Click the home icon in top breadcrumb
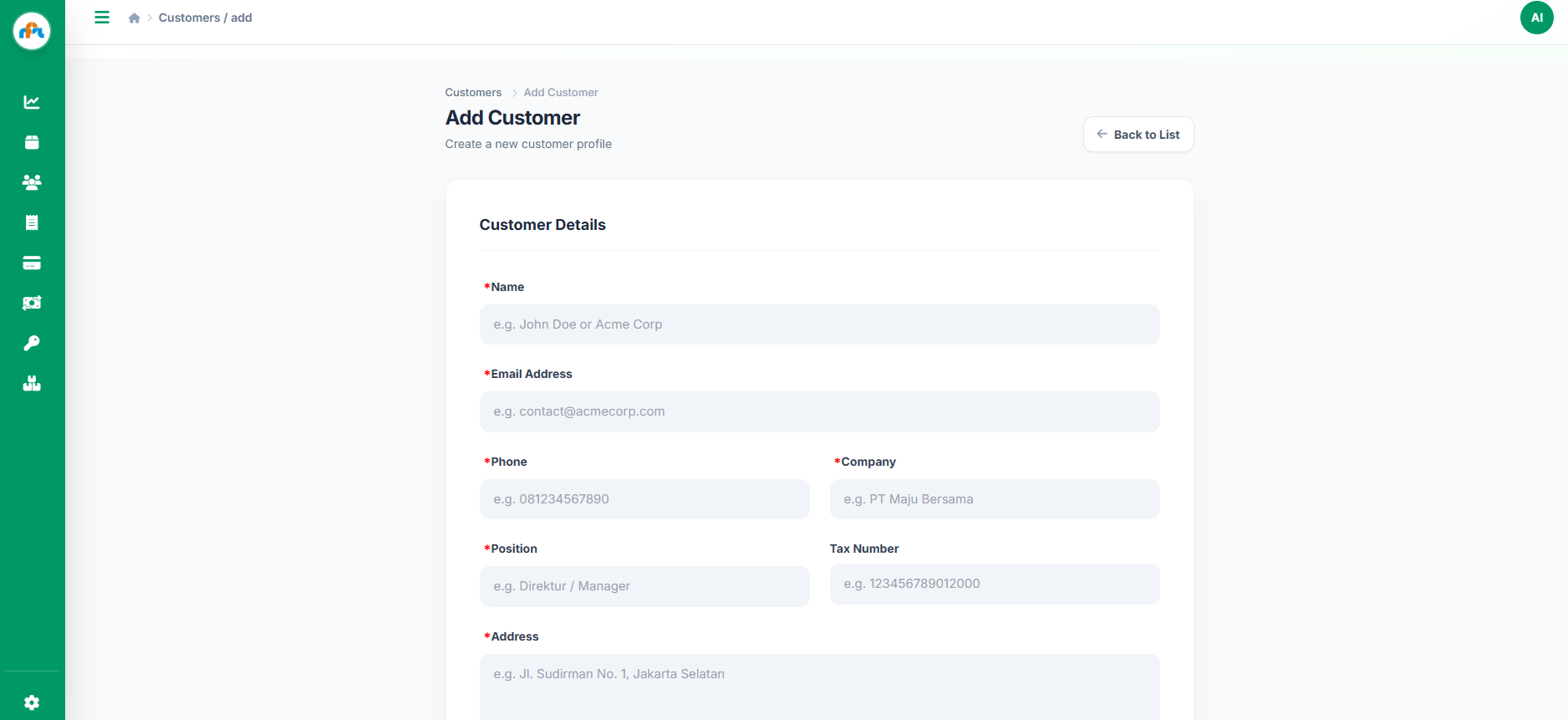The height and width of the screenshot is (720, 1568). (134, 18)
